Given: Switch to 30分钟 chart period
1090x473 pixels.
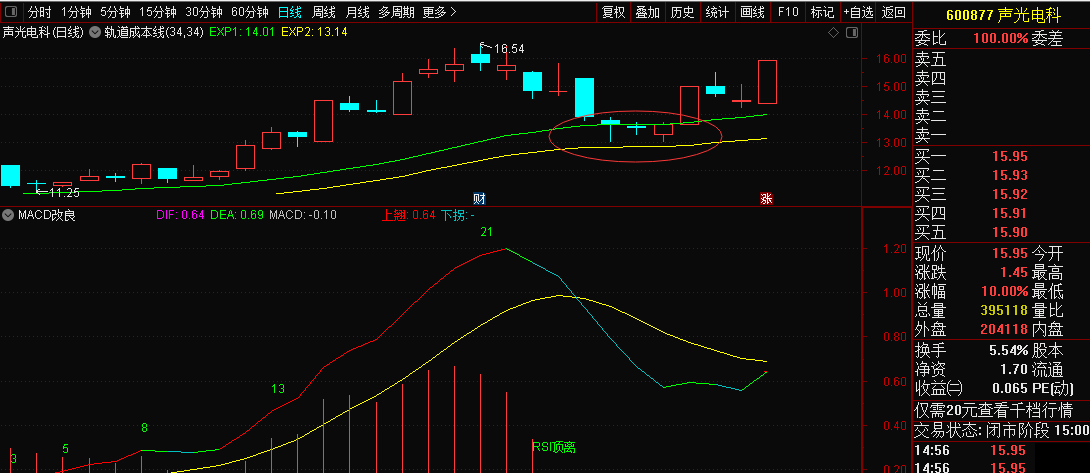Looking at the screenshot, I should 203,12.
